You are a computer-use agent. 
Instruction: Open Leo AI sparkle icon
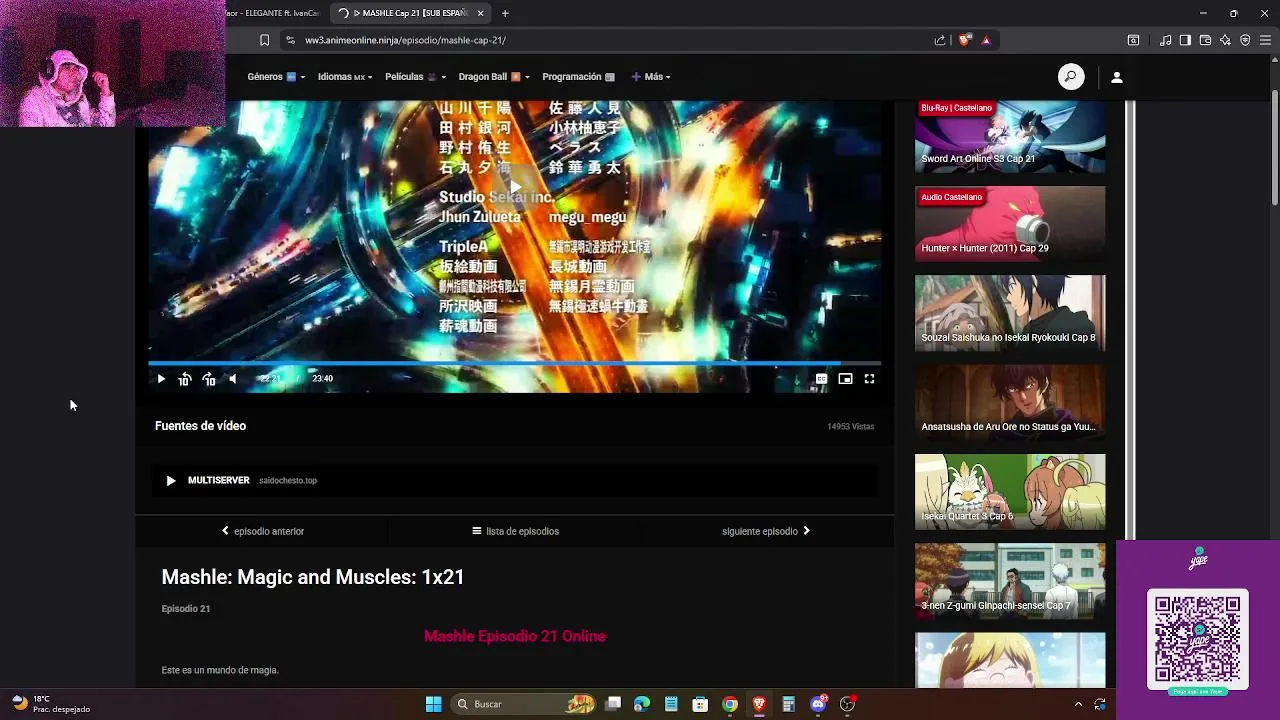pos(1225,40)
